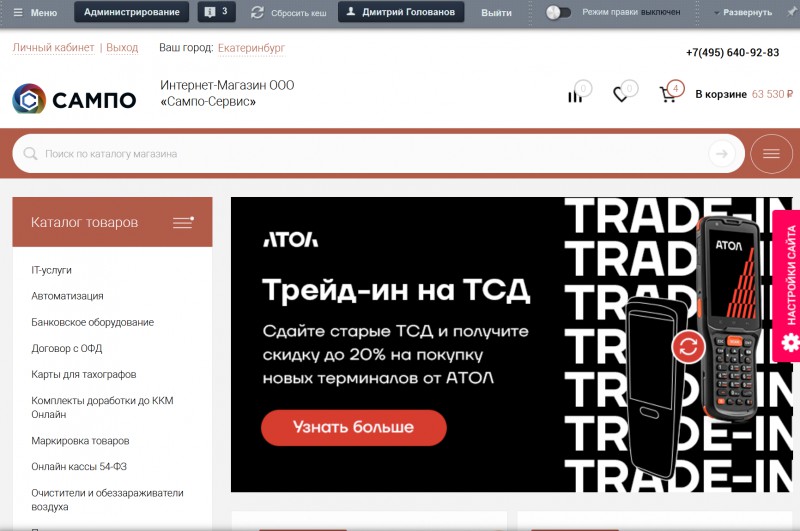The width and height of the screenshot is (800, 531).
Task: Open product comparison bars icon
Action: [575, 95]
